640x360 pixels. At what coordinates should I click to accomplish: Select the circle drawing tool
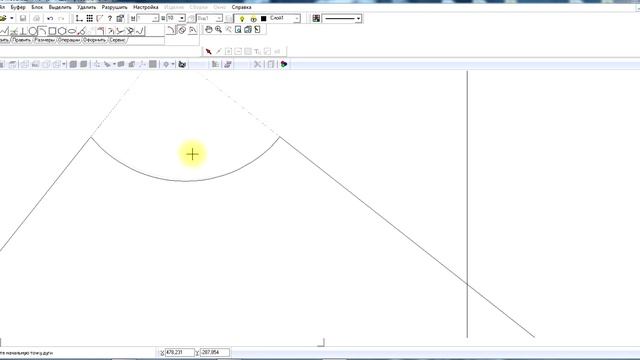click(x=33, y=31)
